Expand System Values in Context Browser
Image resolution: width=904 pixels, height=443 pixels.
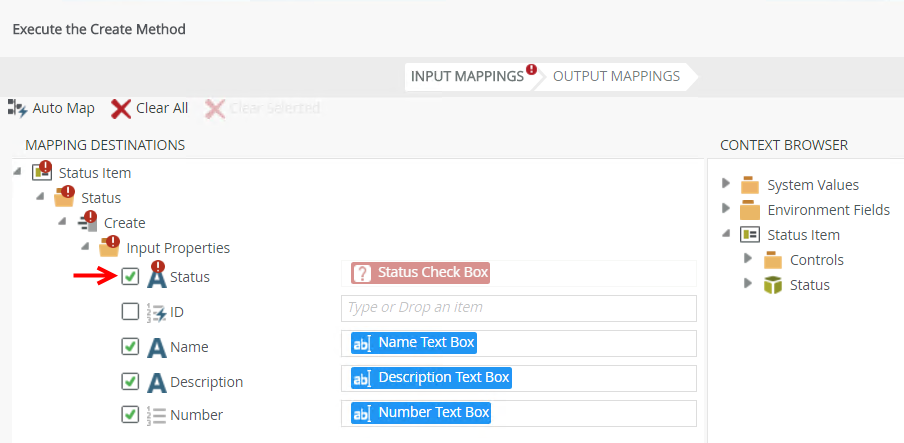(726, 184)
